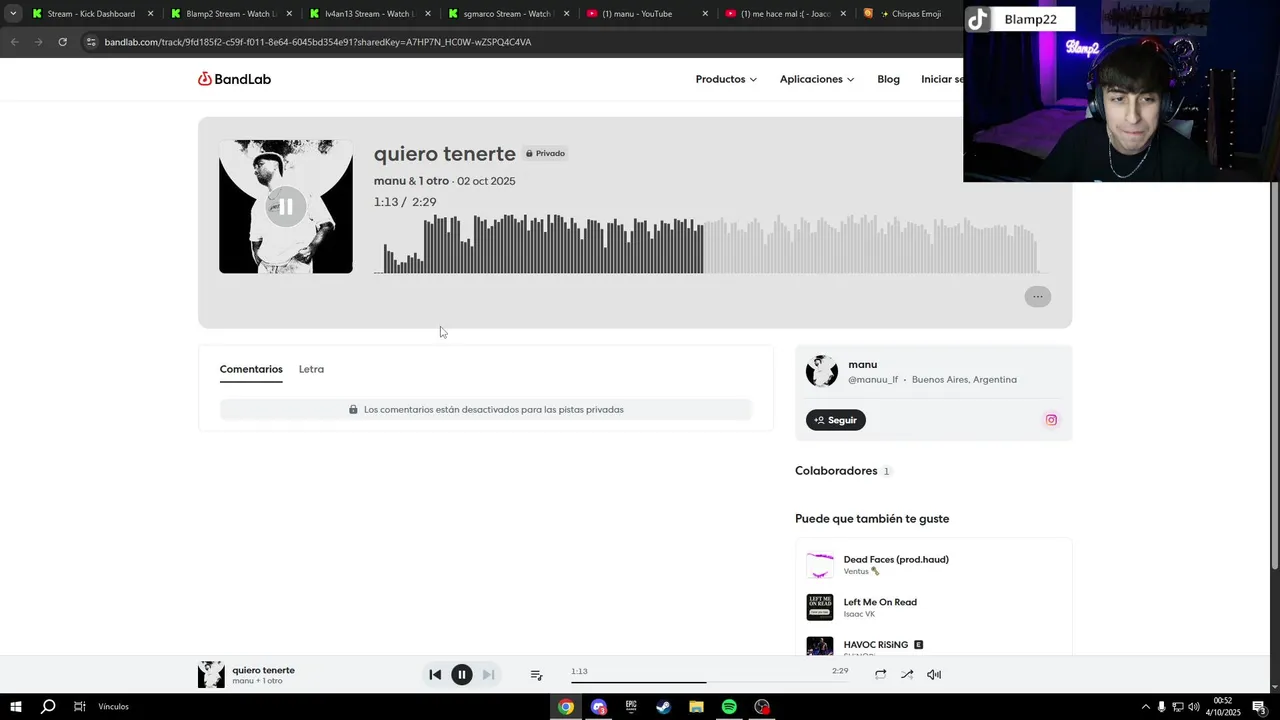Go back in browser history
This screenshot has width=1280, height=720.
pyautogui.click(x=14, y=42)
